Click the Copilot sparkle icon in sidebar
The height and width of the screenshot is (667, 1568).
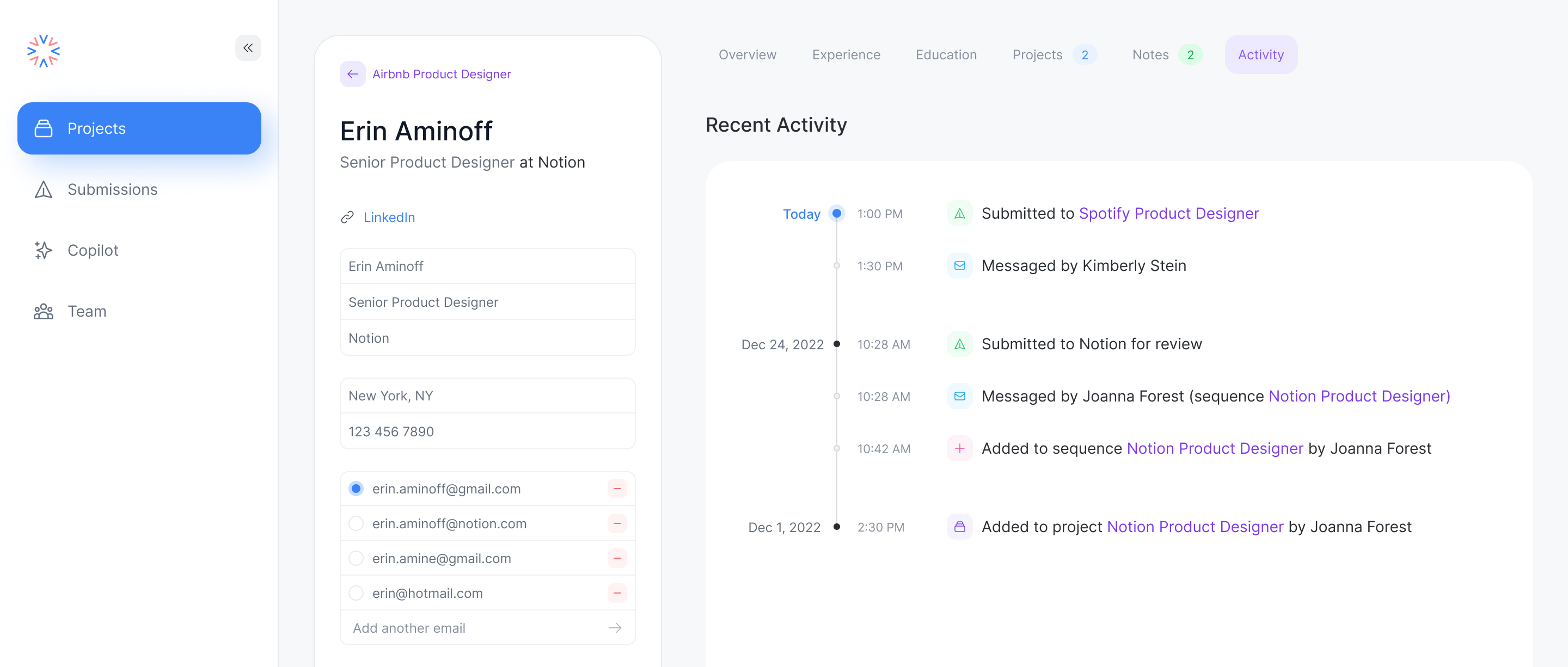coord(43,250)
